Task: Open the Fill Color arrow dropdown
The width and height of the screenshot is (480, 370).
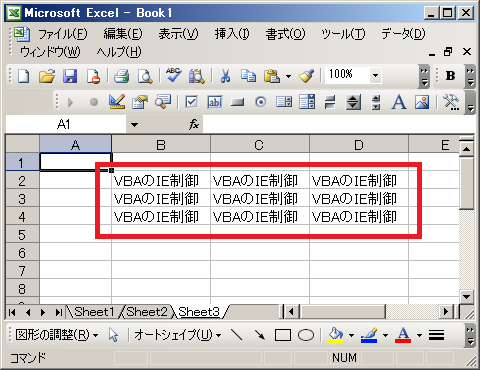Action: click(351, 335)
